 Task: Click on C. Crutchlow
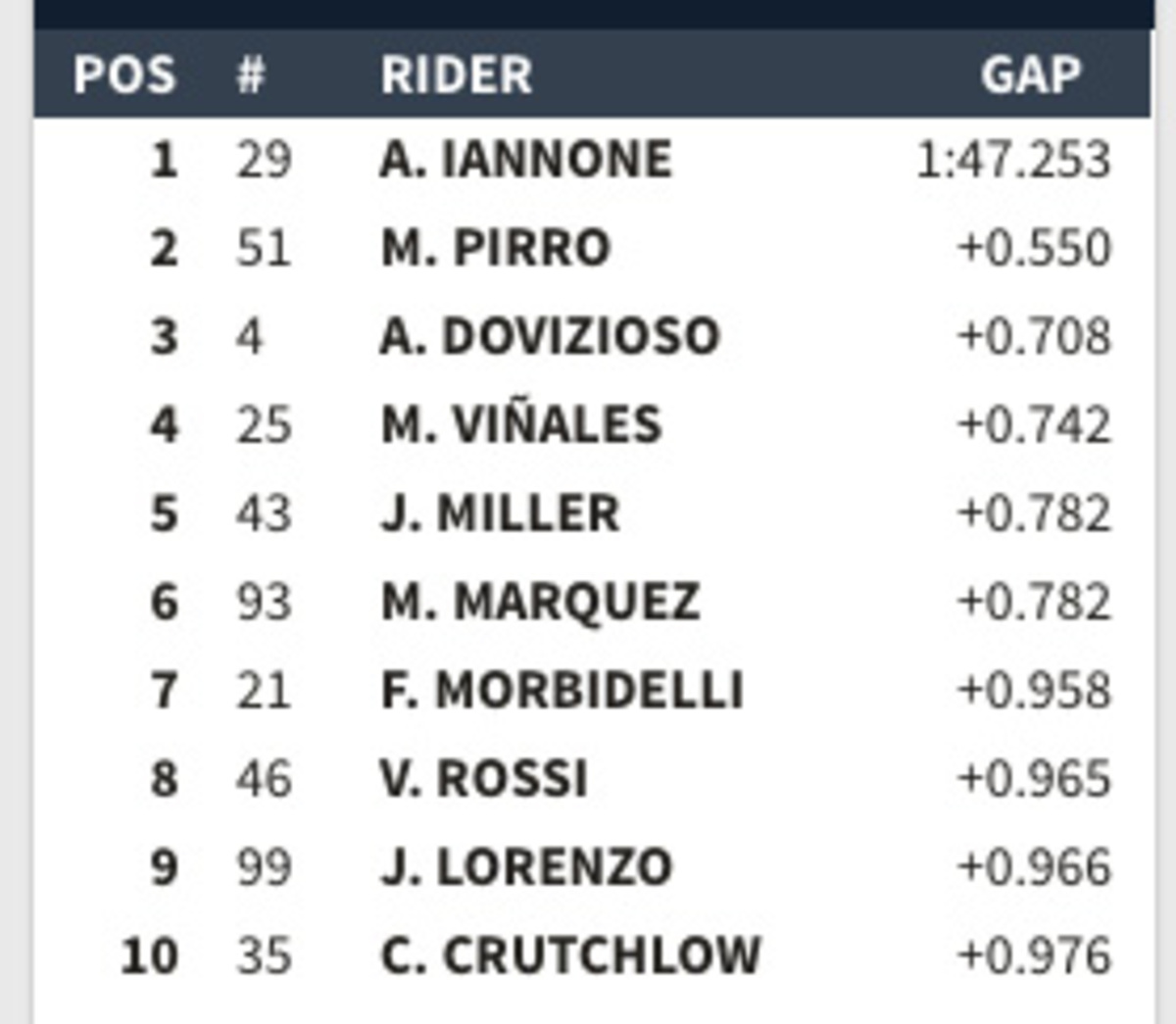(x=569, y=955)
